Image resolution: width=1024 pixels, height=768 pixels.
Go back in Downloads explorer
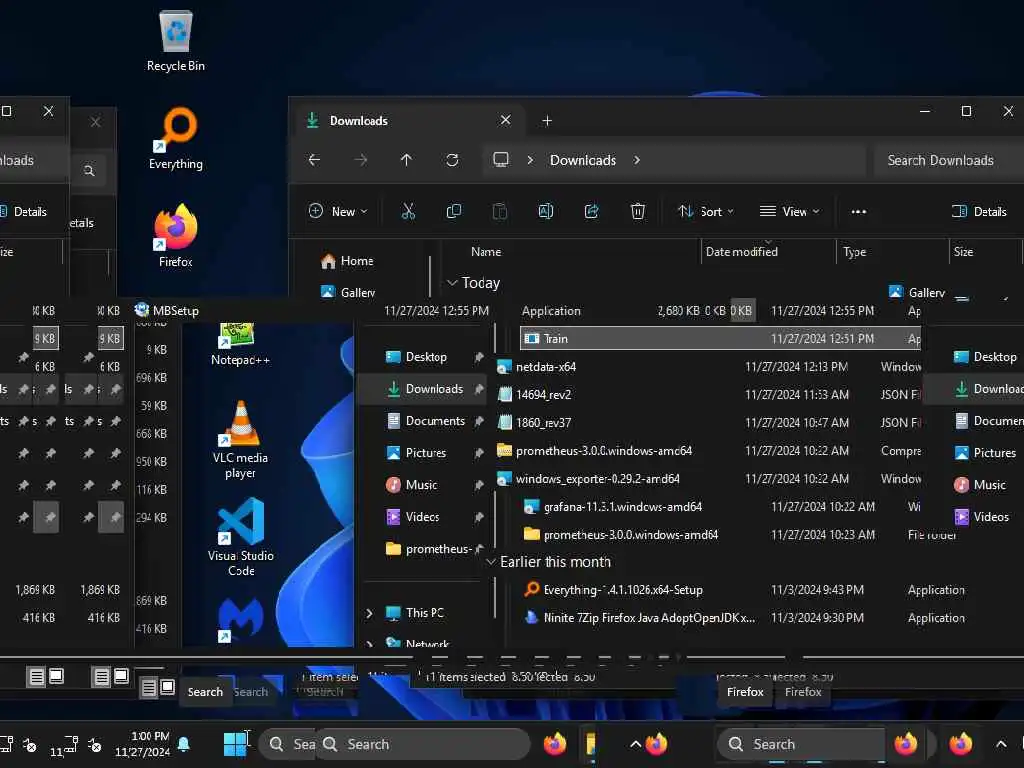click(x=314, y=160)
